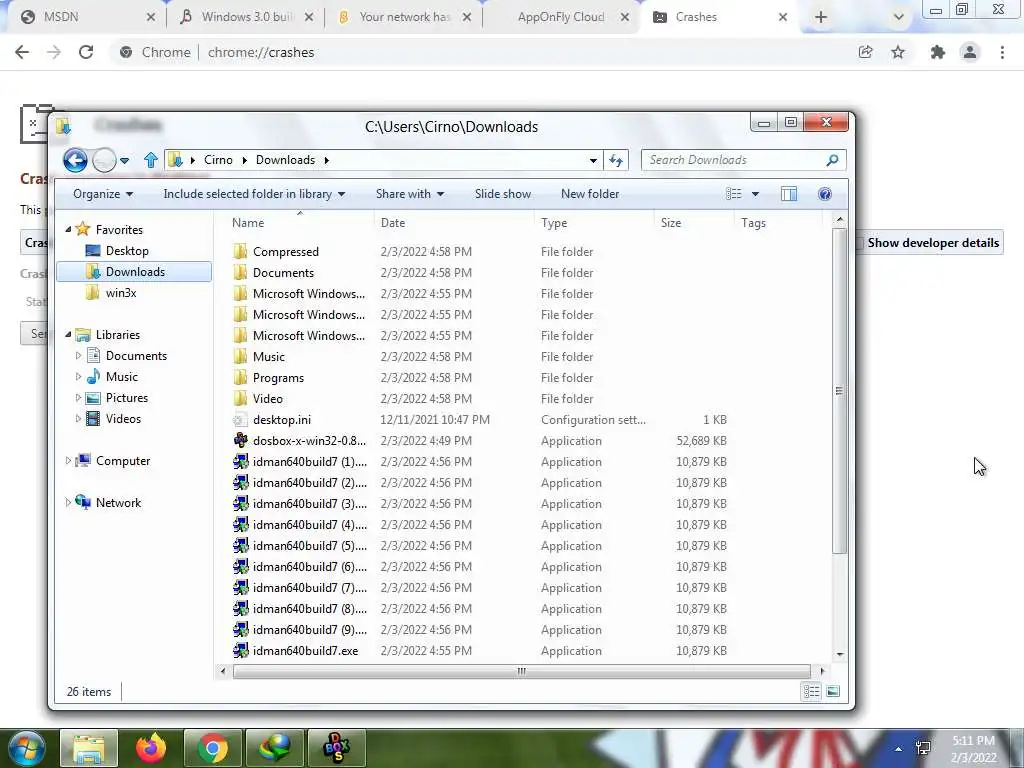Screen dimensions: 1024x768
Task: Switch to the AppOnFly Cloud tab
Action: click(x=562, y=17)
